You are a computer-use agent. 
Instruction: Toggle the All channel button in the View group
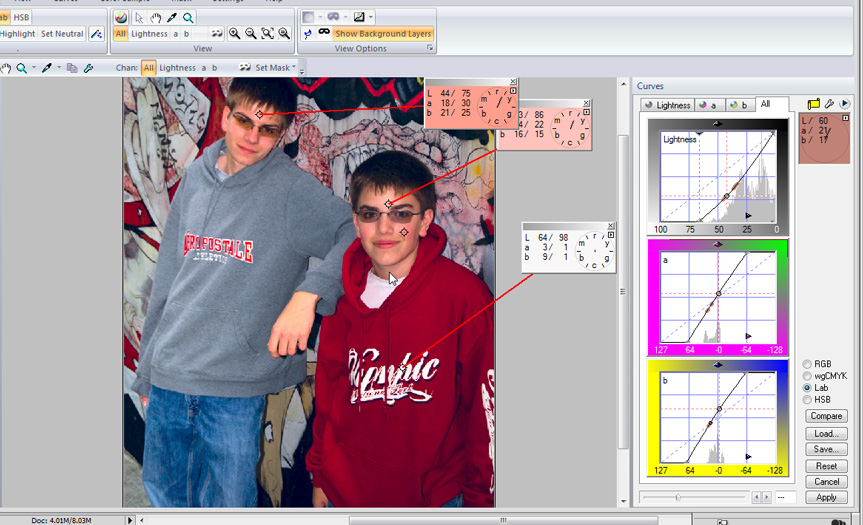(x=121, y=34)
